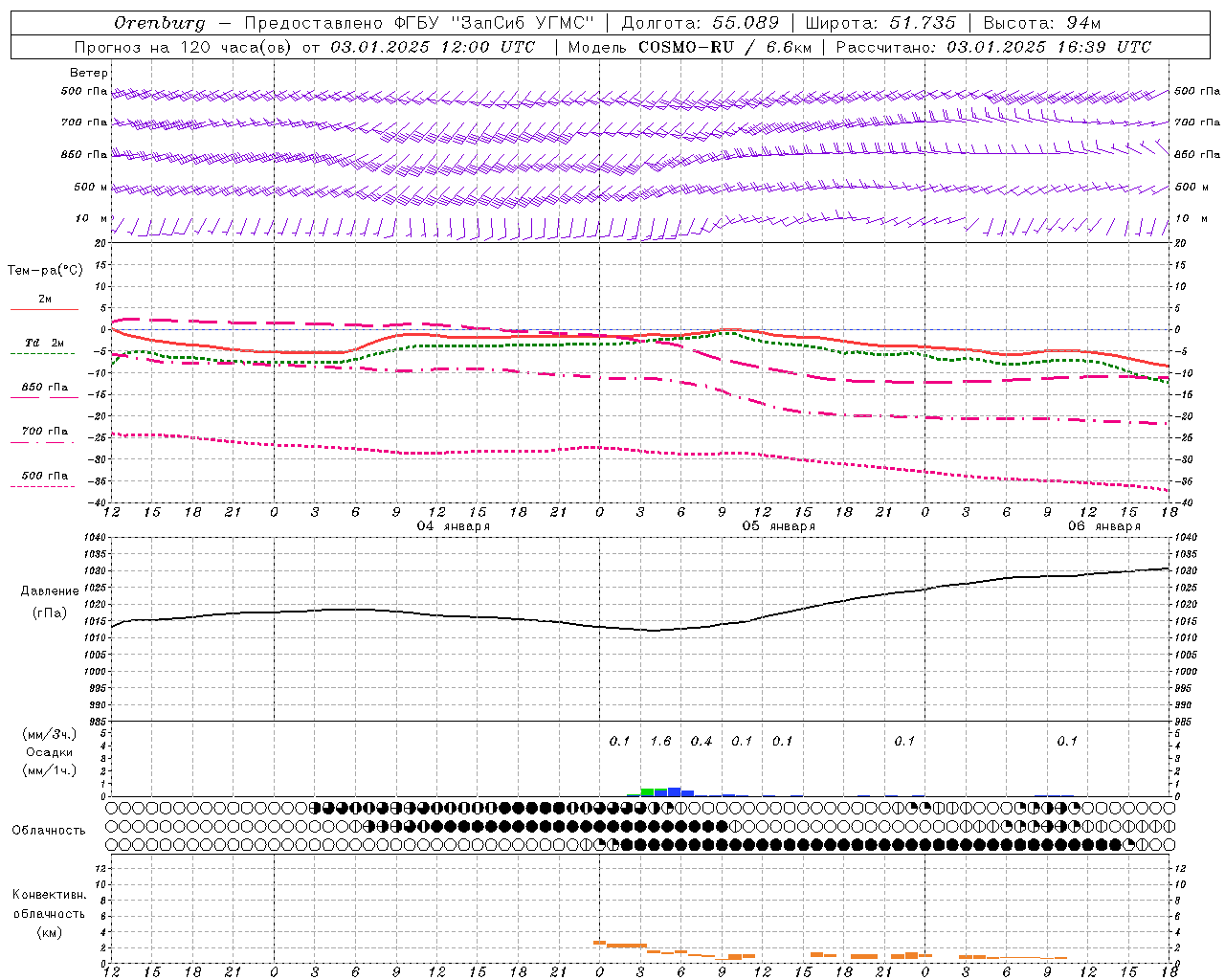Click the 'Тем-ра(°C)' temperature label

tap(45, 271)
